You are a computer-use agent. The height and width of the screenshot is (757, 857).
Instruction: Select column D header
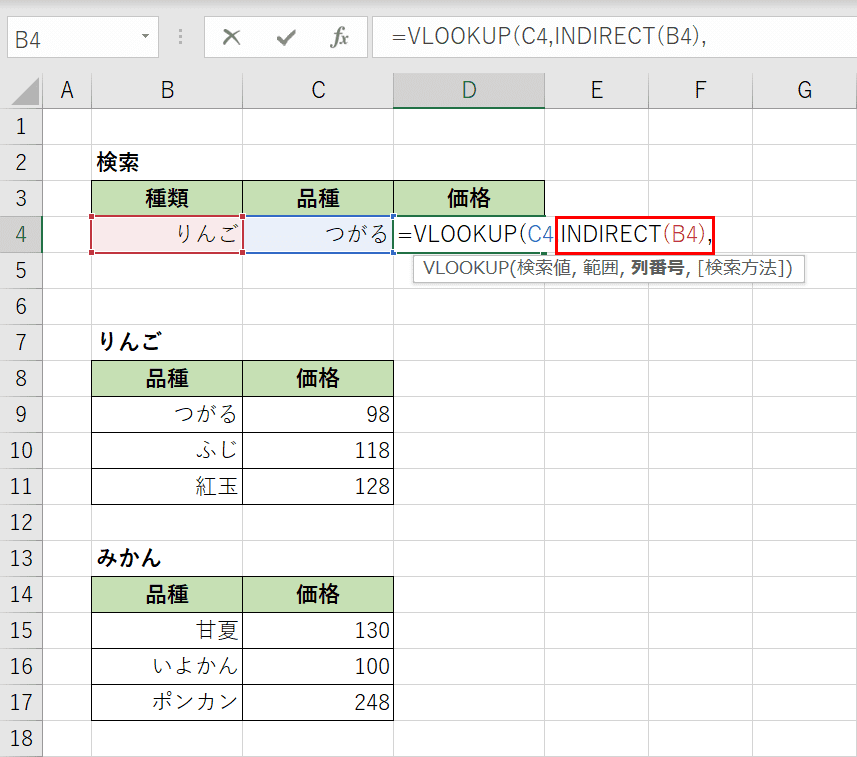pyautogui.click(x=469, y=90)
